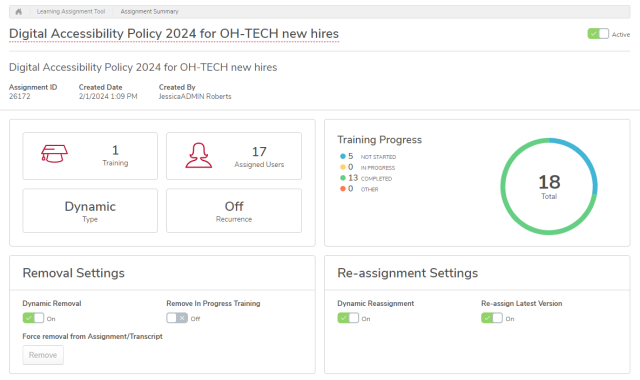
Task: Click the Training Progress heading
Action: point(380,140)
